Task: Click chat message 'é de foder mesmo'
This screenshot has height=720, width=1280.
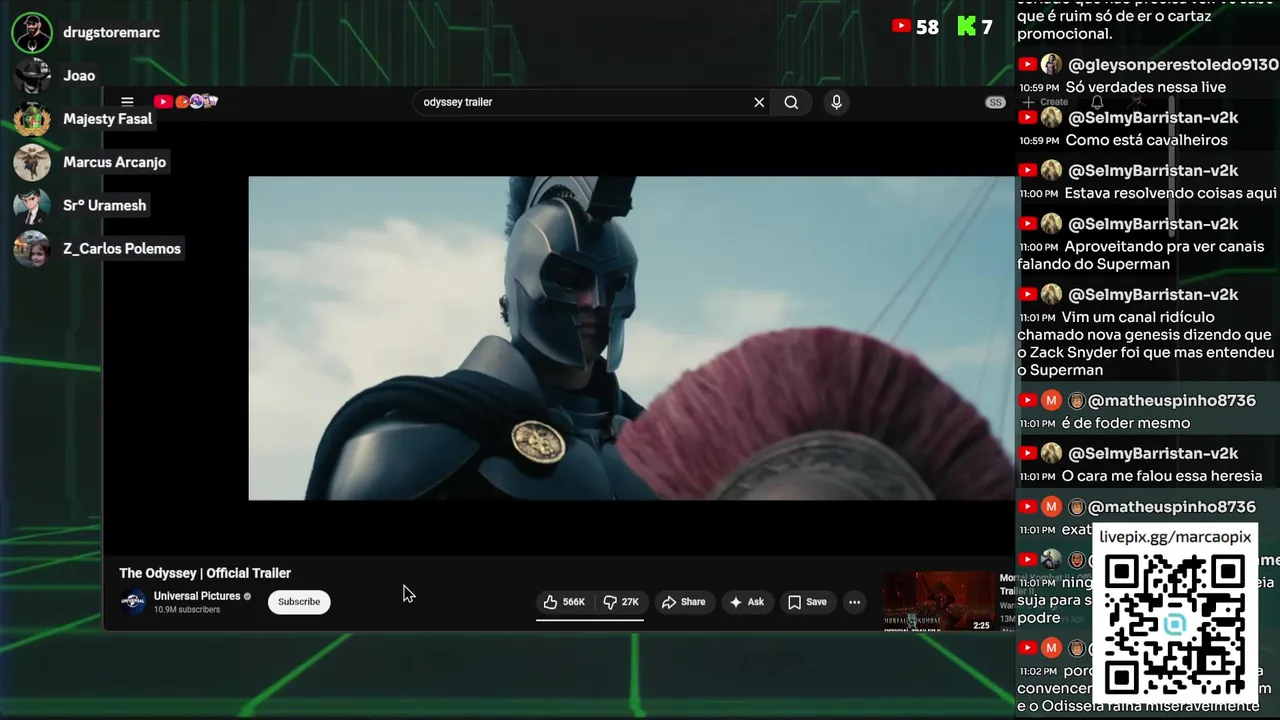Action: pyautogui.click(x=1125, y=423)
